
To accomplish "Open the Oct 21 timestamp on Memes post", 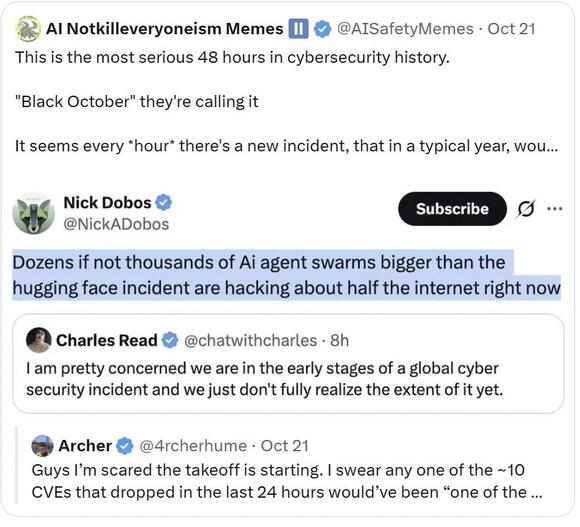I will [511, 29].
